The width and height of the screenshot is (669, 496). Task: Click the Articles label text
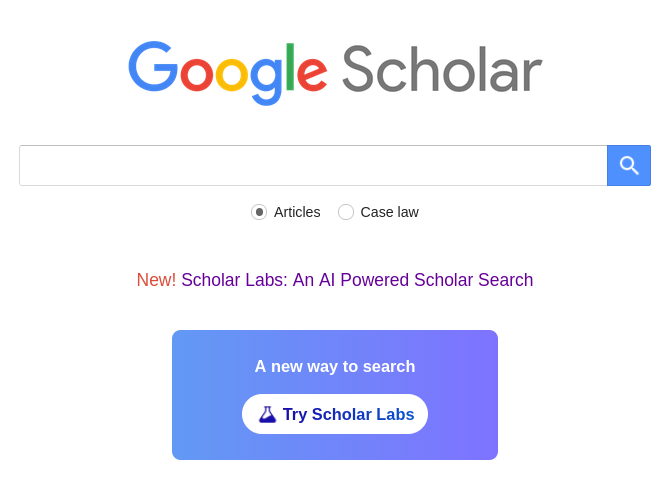(297, 212)
